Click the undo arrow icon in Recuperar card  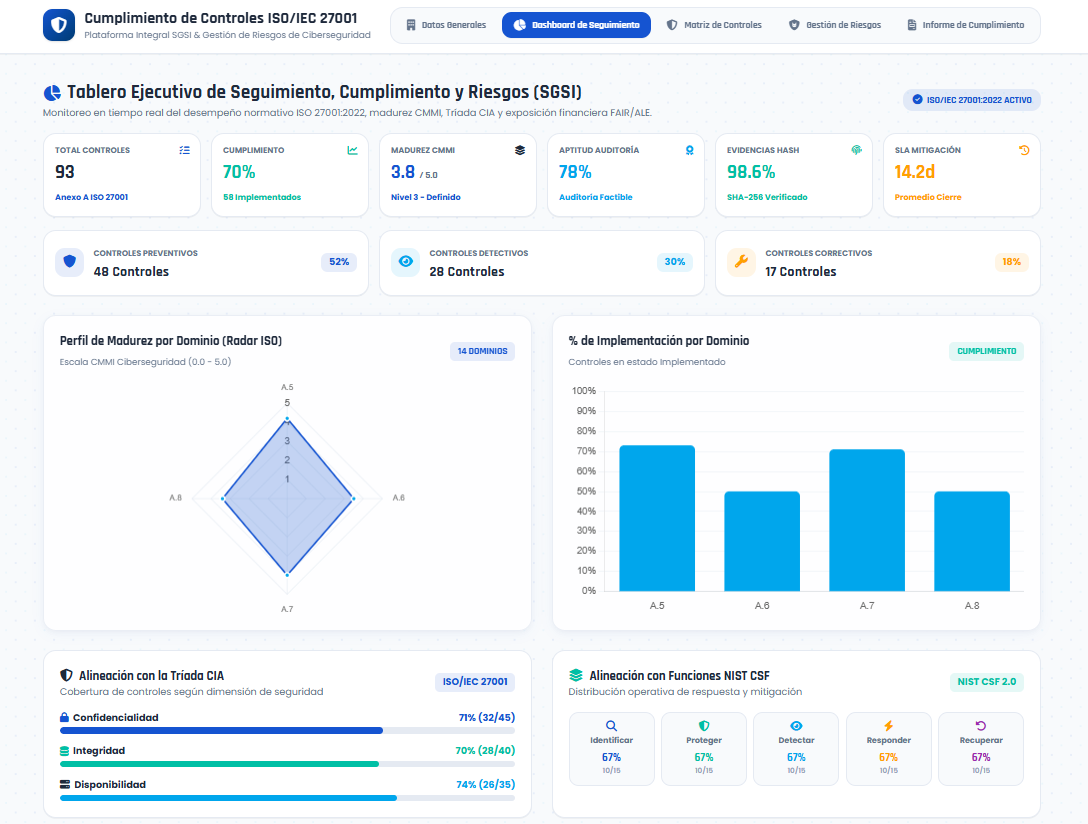980,726
